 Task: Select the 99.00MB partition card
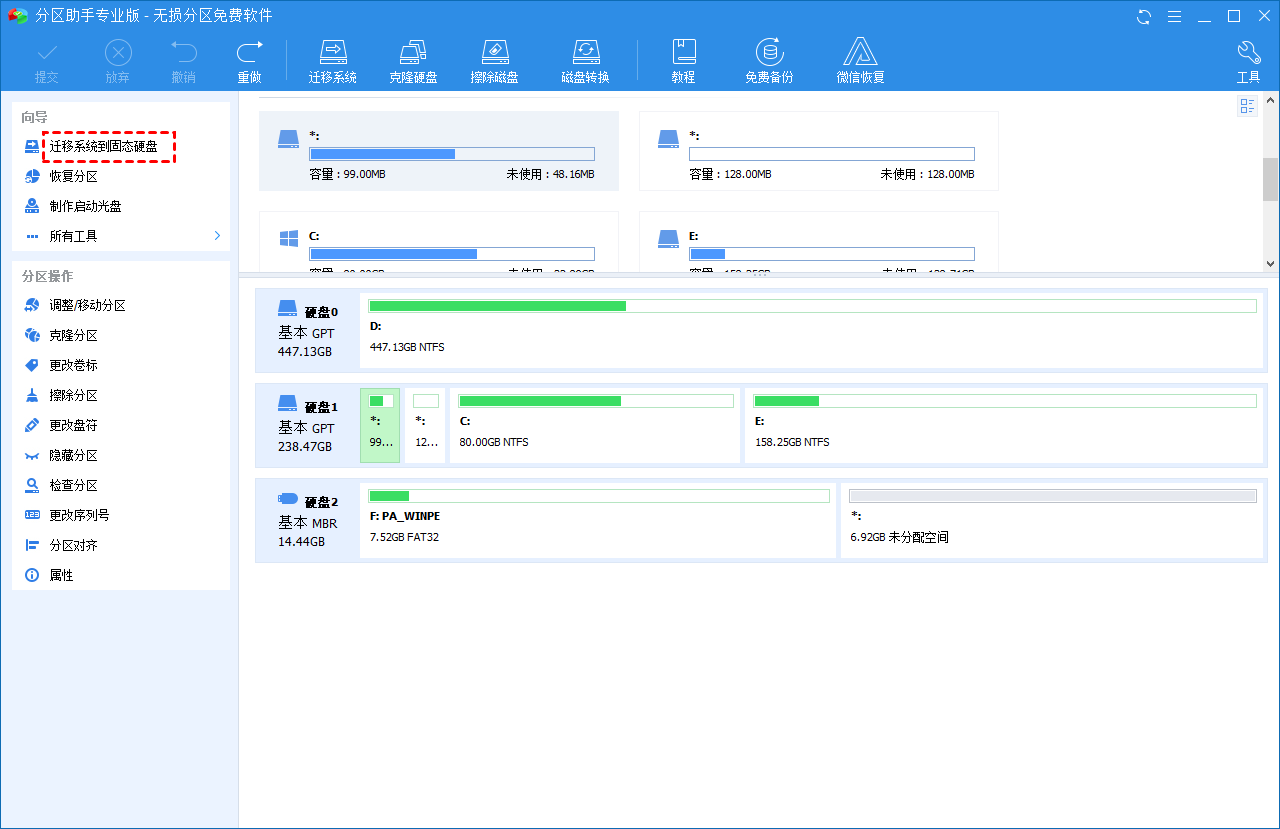[439, 151]
